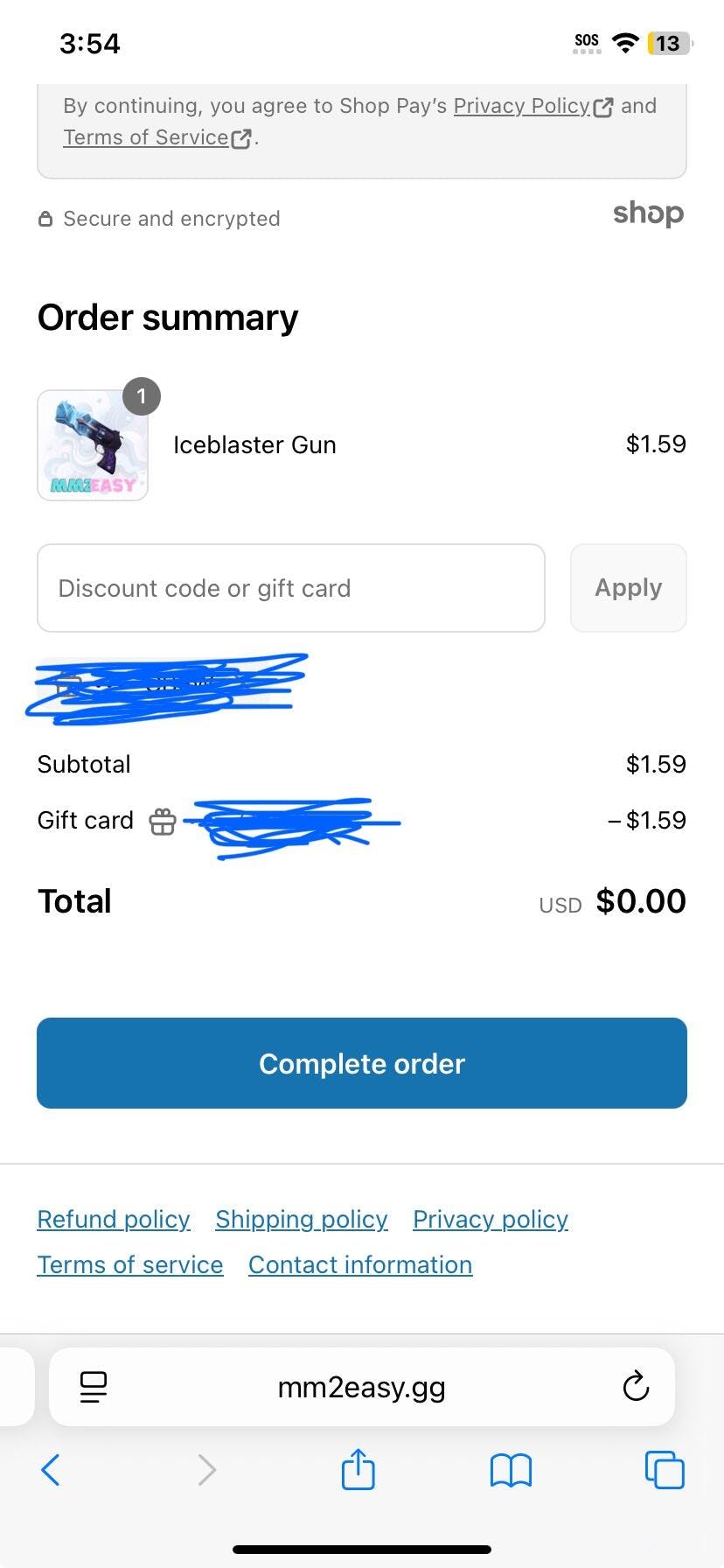Screen dimensions: 724x1568
Task: Tap the mm2easy.gg address bar
Action: point(362,1387)
